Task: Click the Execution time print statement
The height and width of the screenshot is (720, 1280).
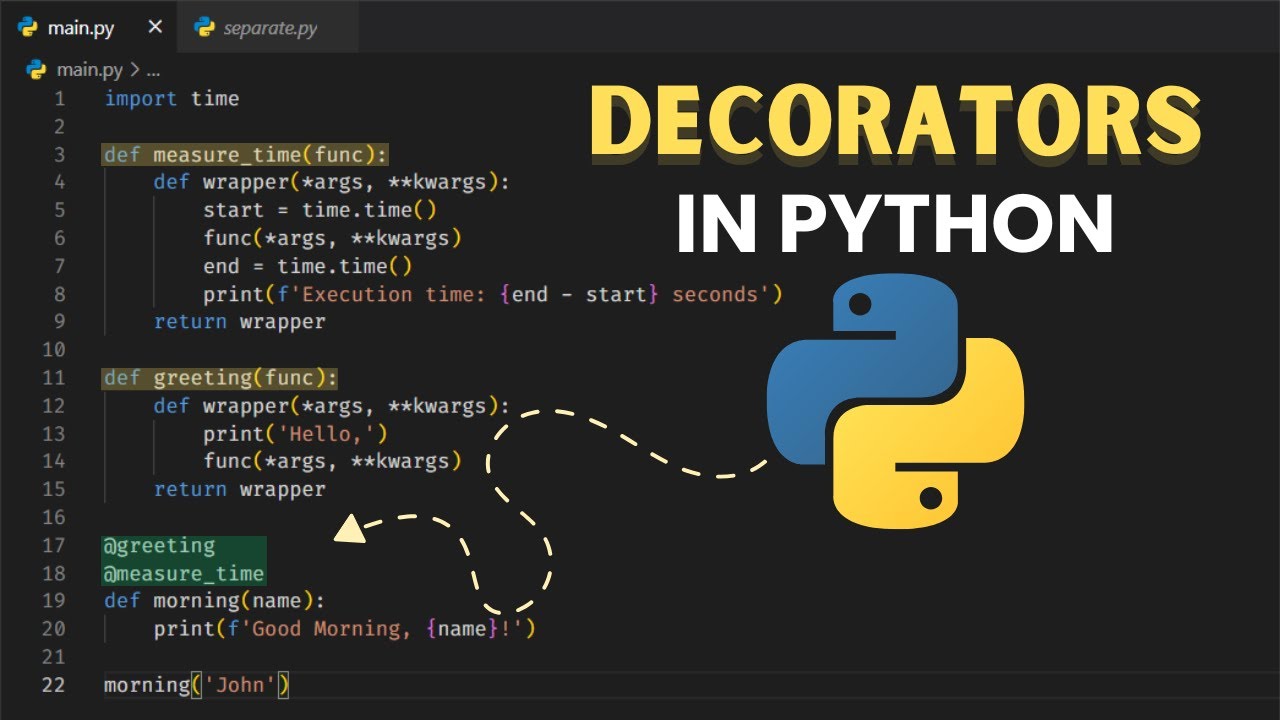Action: (x=493, y=294)
